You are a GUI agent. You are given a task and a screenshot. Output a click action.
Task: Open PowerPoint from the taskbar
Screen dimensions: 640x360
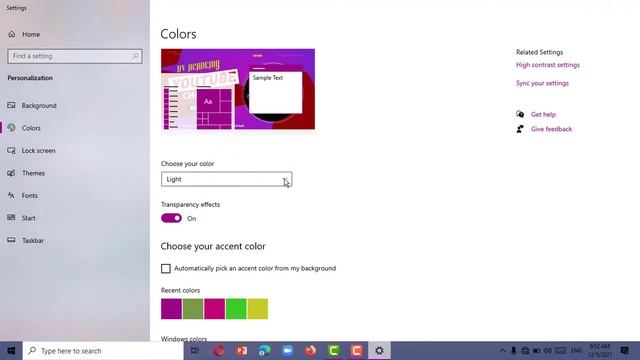click(x=242, y=351)
